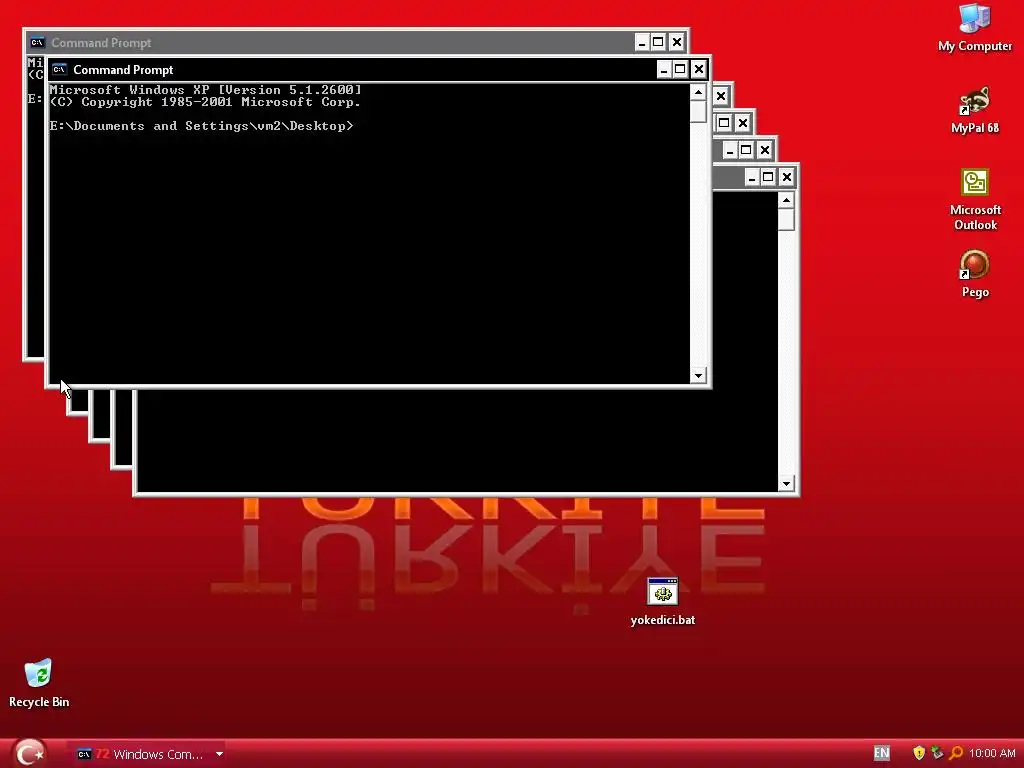1024x768 pixels.
Task: Click the front window scrollbar up arrow
Action: (x=698, y=93)
